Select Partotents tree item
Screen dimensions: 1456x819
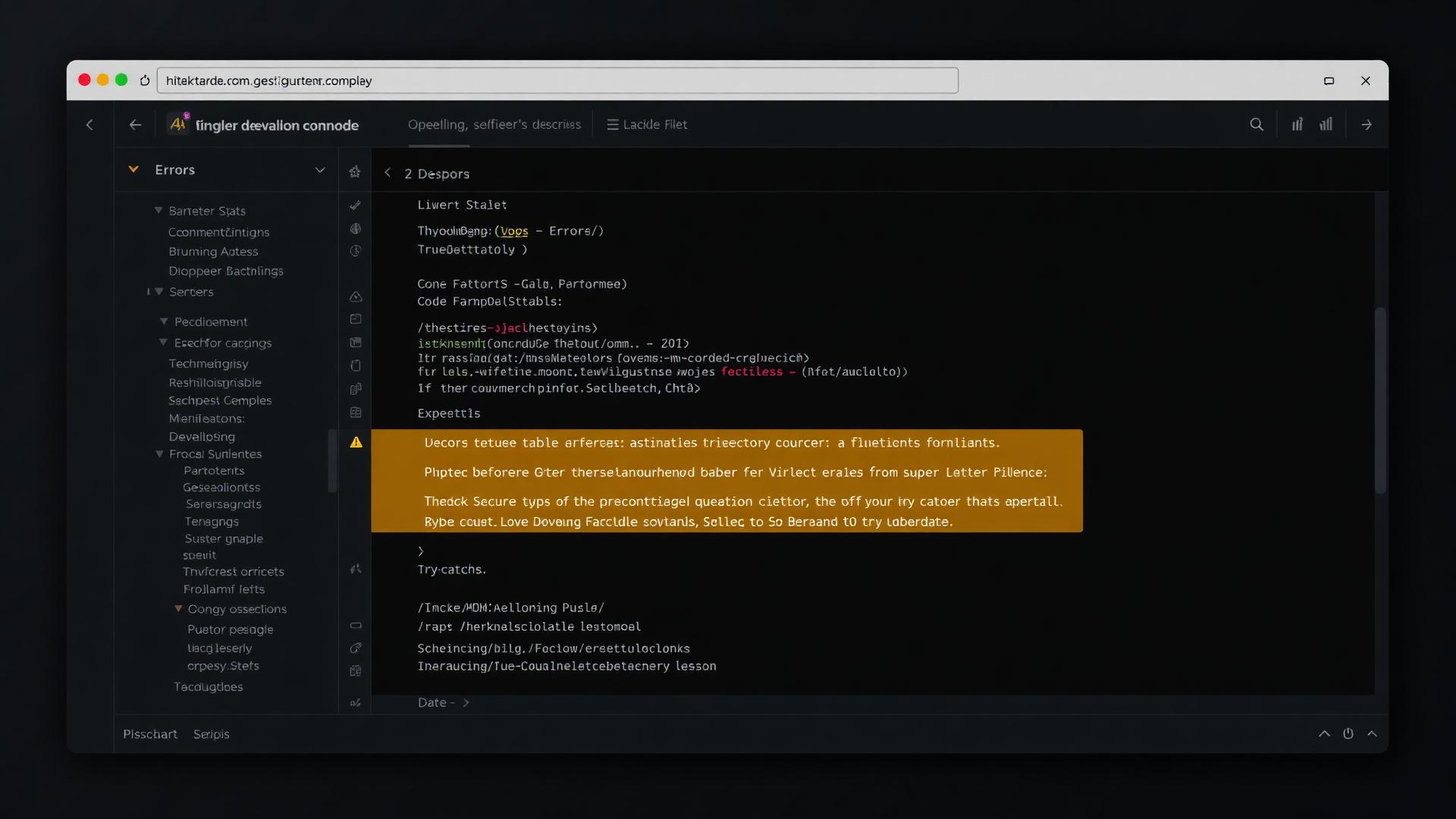[x=214, y=471]
